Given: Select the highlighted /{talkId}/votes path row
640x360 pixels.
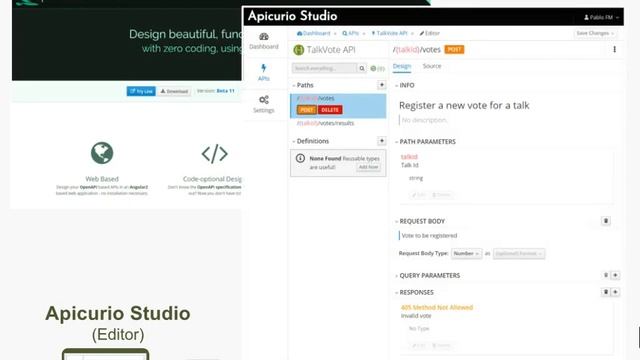Looking at the screenshot, I should point(338,106).
